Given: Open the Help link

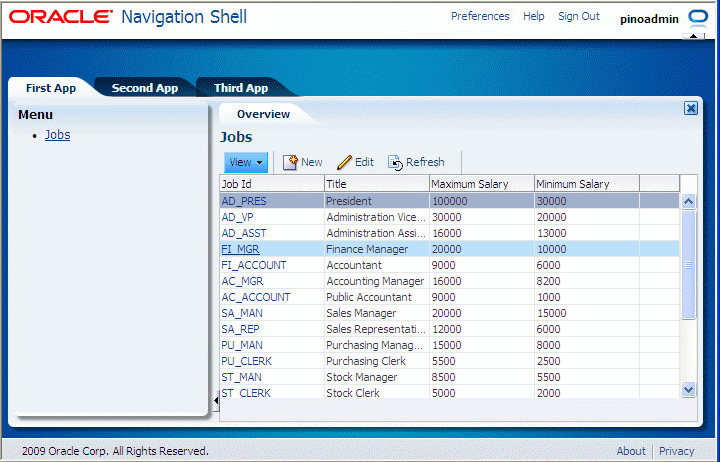Looking at the screenshot, I should click(x=534, y=17).
